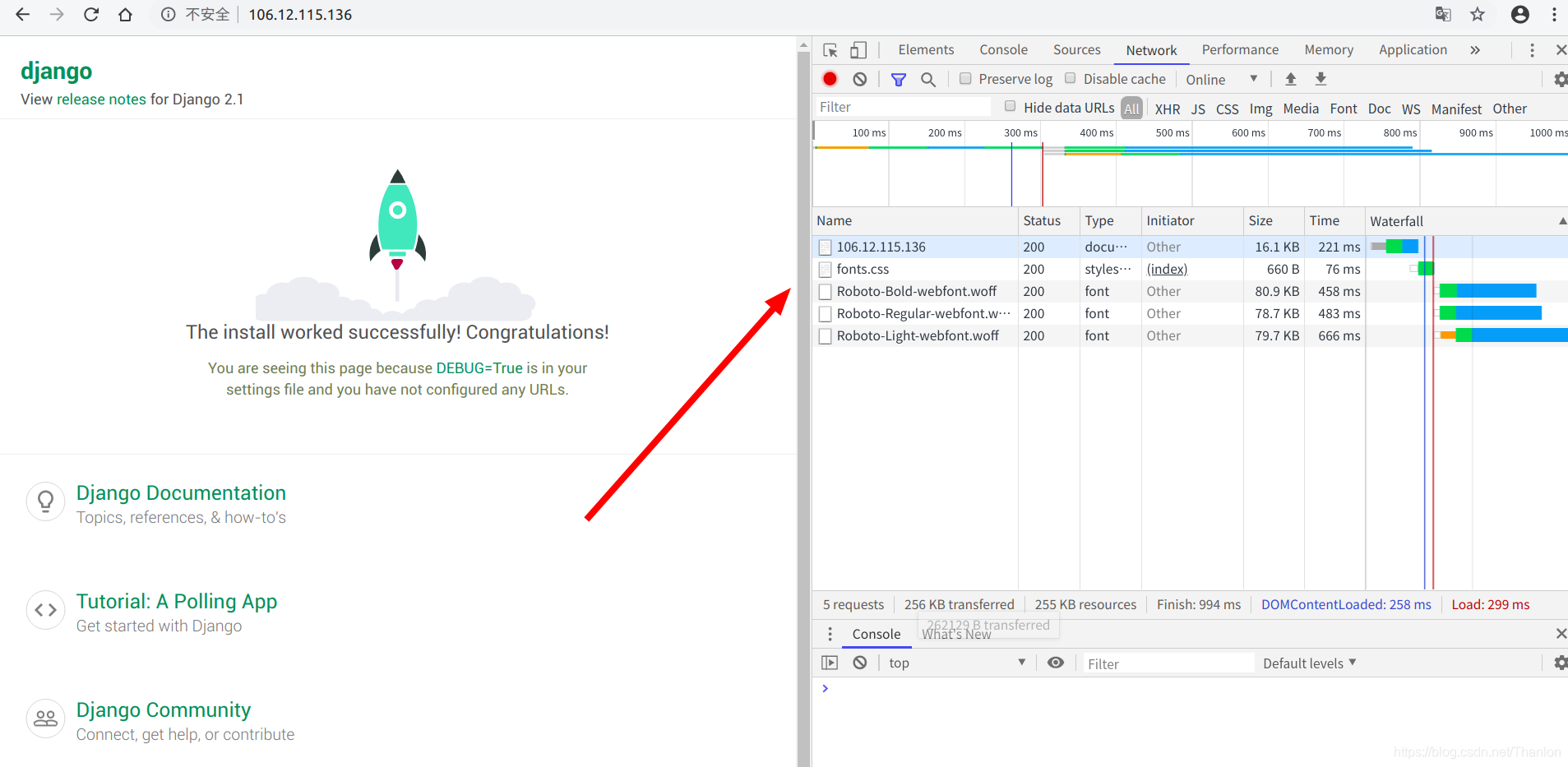Create live expression with eye icon

coord(1056,663)
